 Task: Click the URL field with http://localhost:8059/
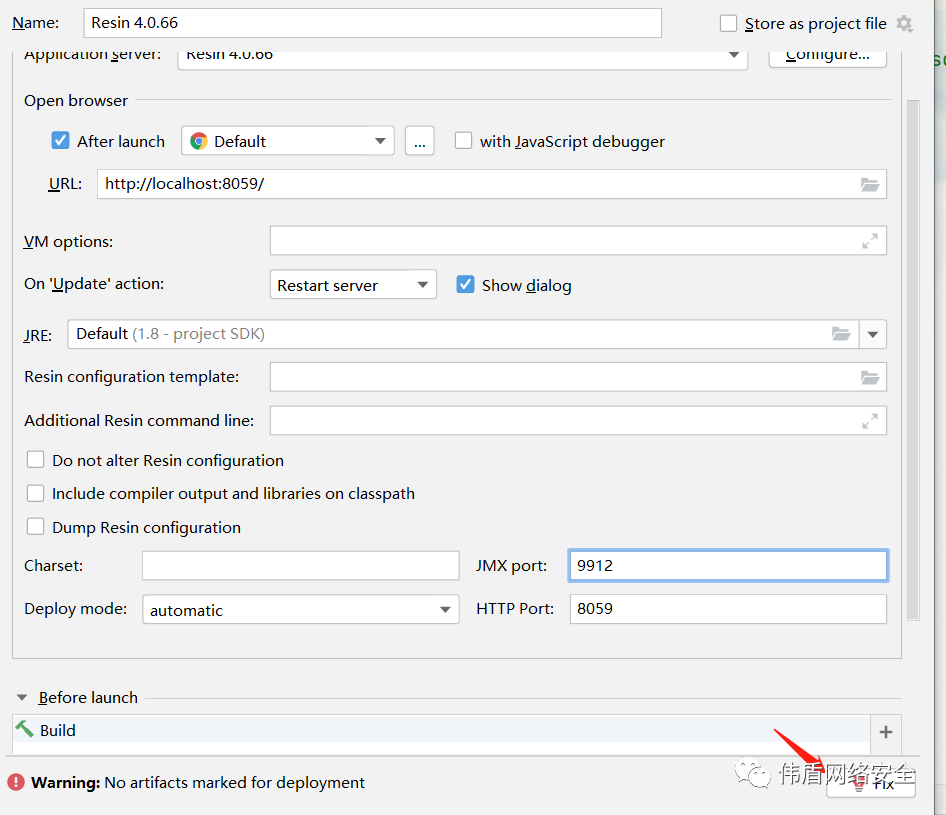492,184
